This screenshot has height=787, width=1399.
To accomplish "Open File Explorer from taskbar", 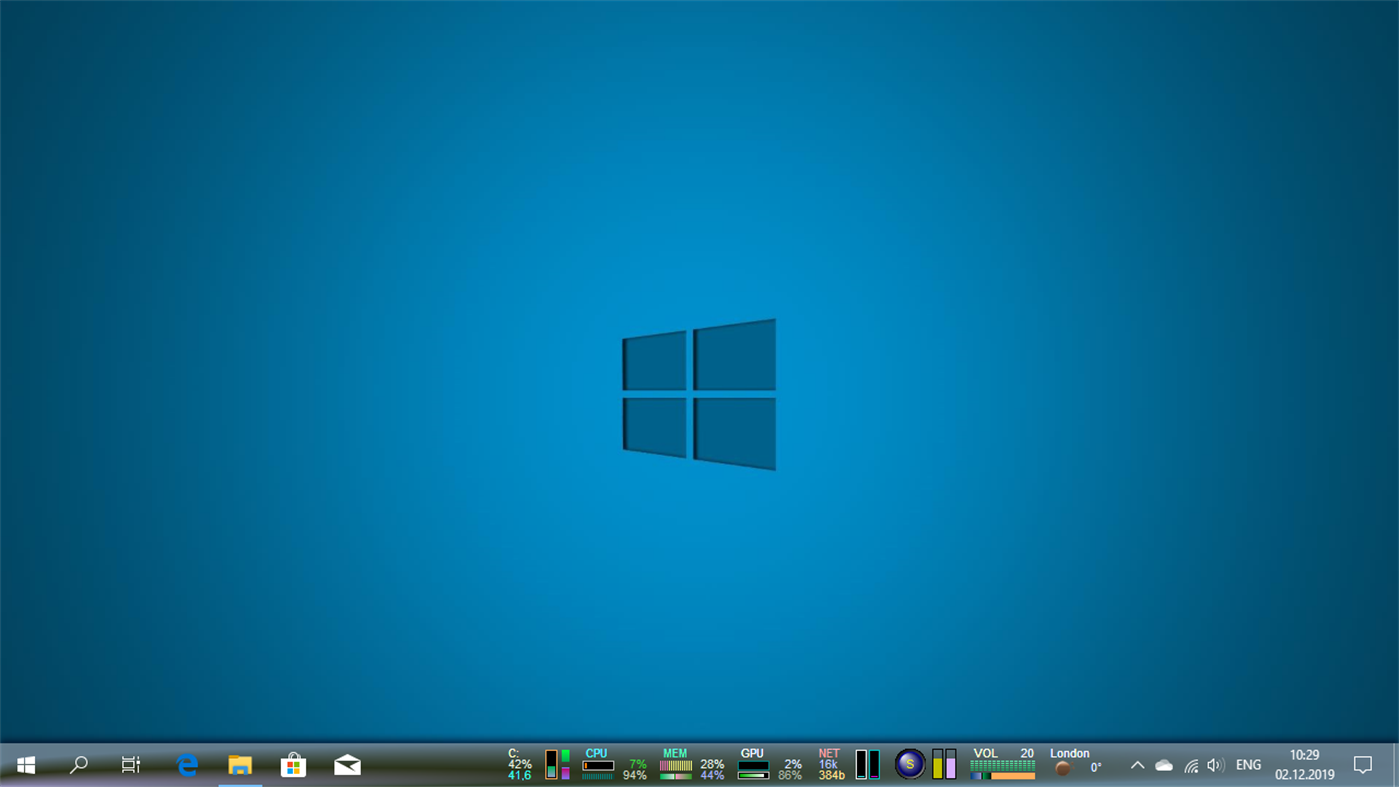I will (x=240, y=765).
